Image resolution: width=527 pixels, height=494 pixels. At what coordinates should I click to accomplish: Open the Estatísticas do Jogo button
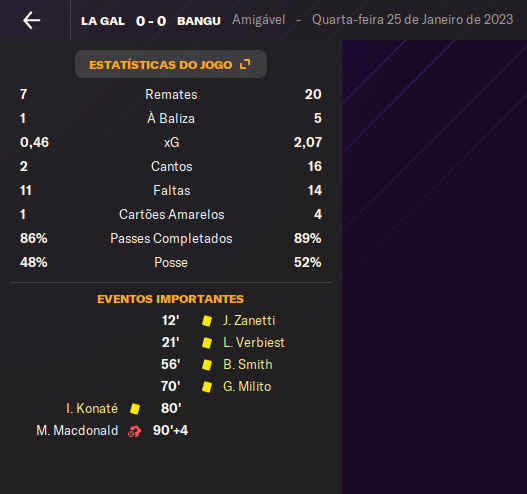pos(171,64)
